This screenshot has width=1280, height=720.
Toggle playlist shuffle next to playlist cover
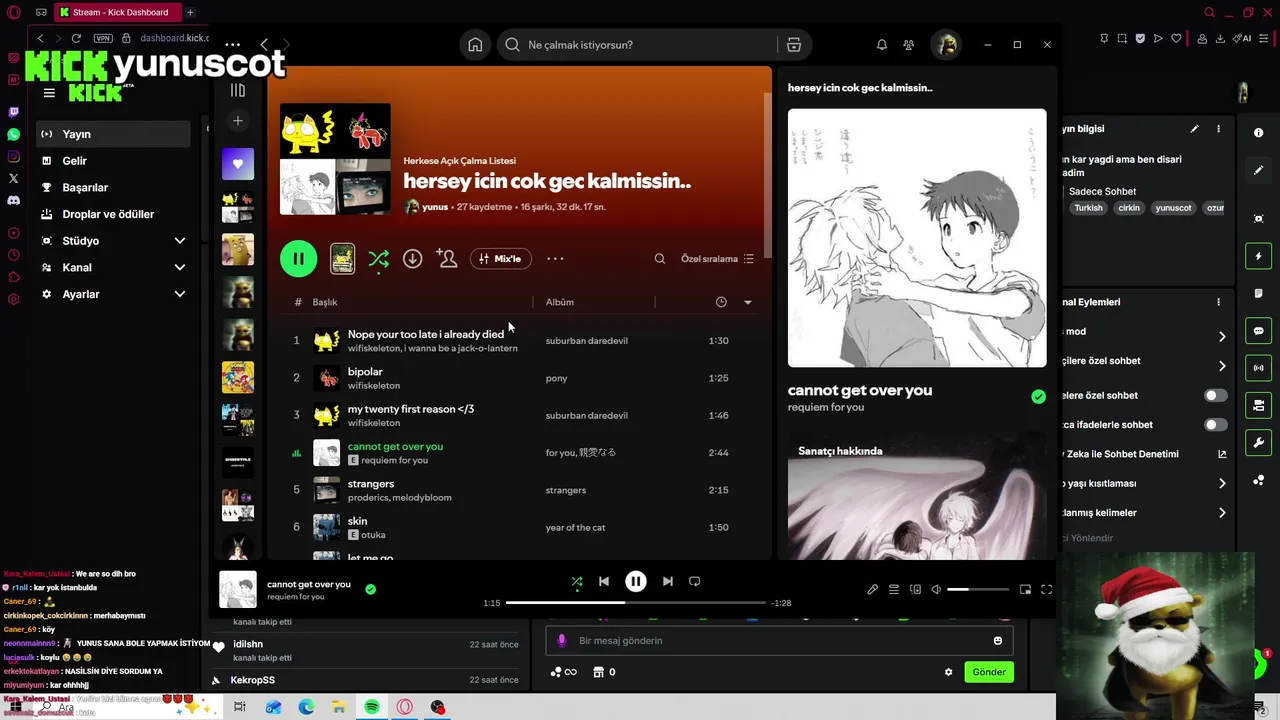click(378, 259)
